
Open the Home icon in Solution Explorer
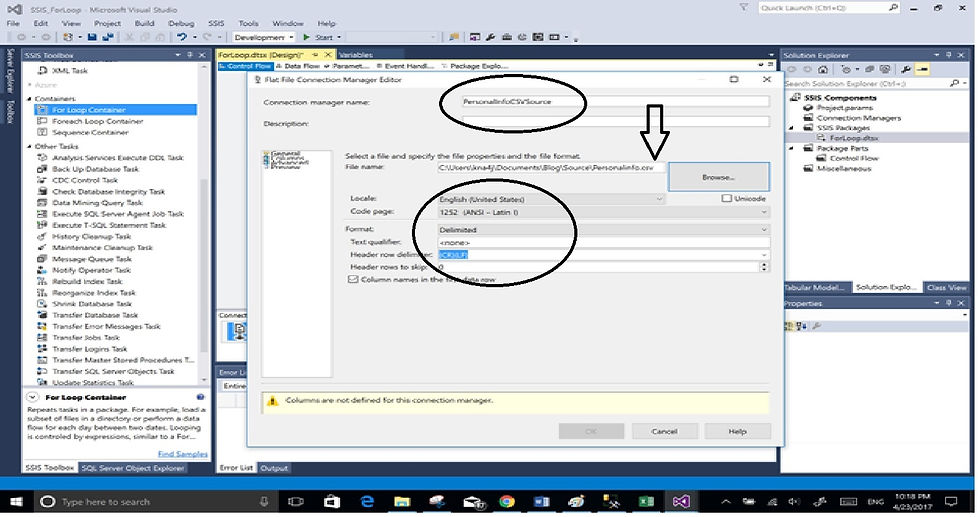(823, 69)
